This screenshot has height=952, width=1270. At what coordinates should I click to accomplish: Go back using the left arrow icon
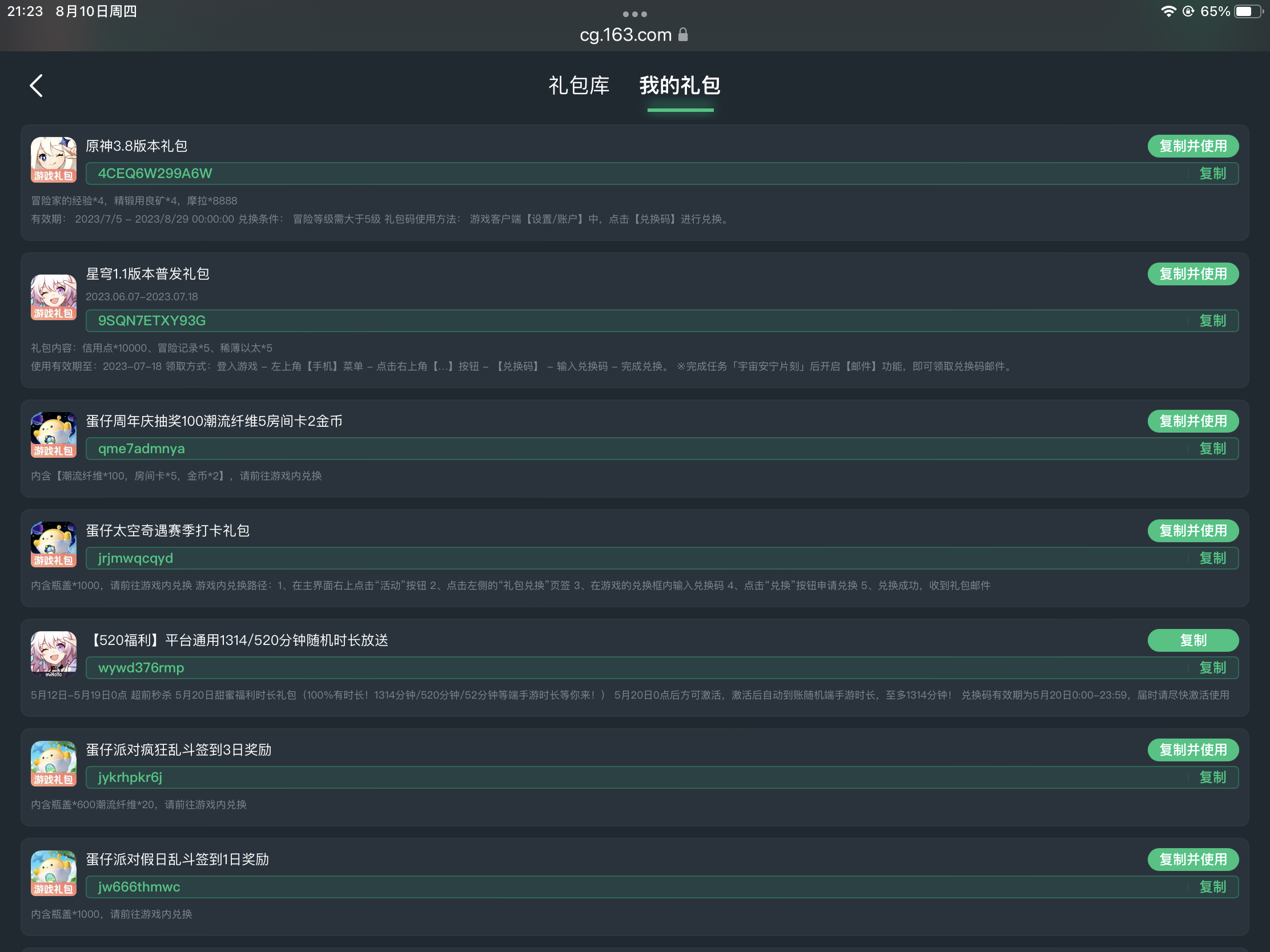[36, 86]
